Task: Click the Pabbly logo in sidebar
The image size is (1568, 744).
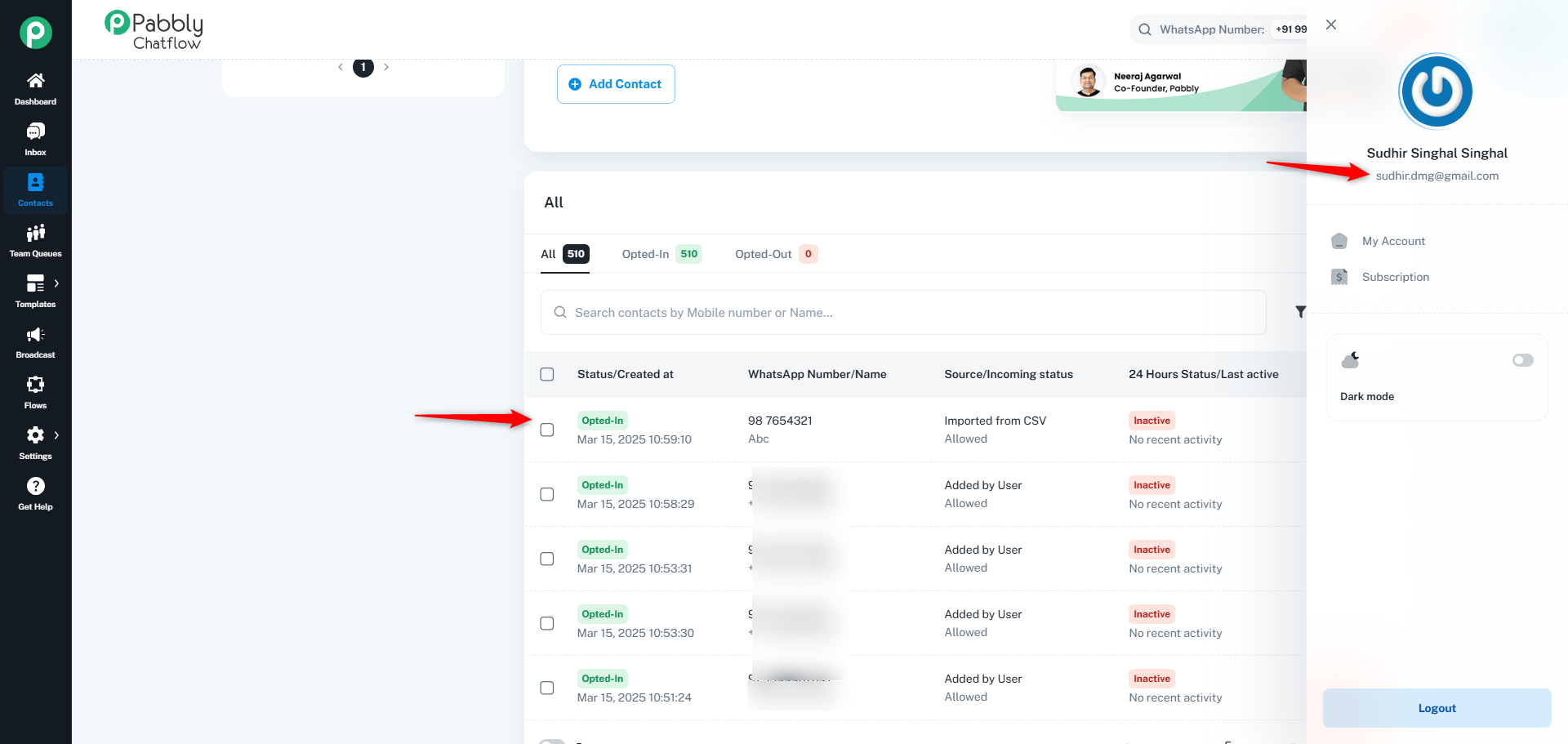Action: point(35,33)
